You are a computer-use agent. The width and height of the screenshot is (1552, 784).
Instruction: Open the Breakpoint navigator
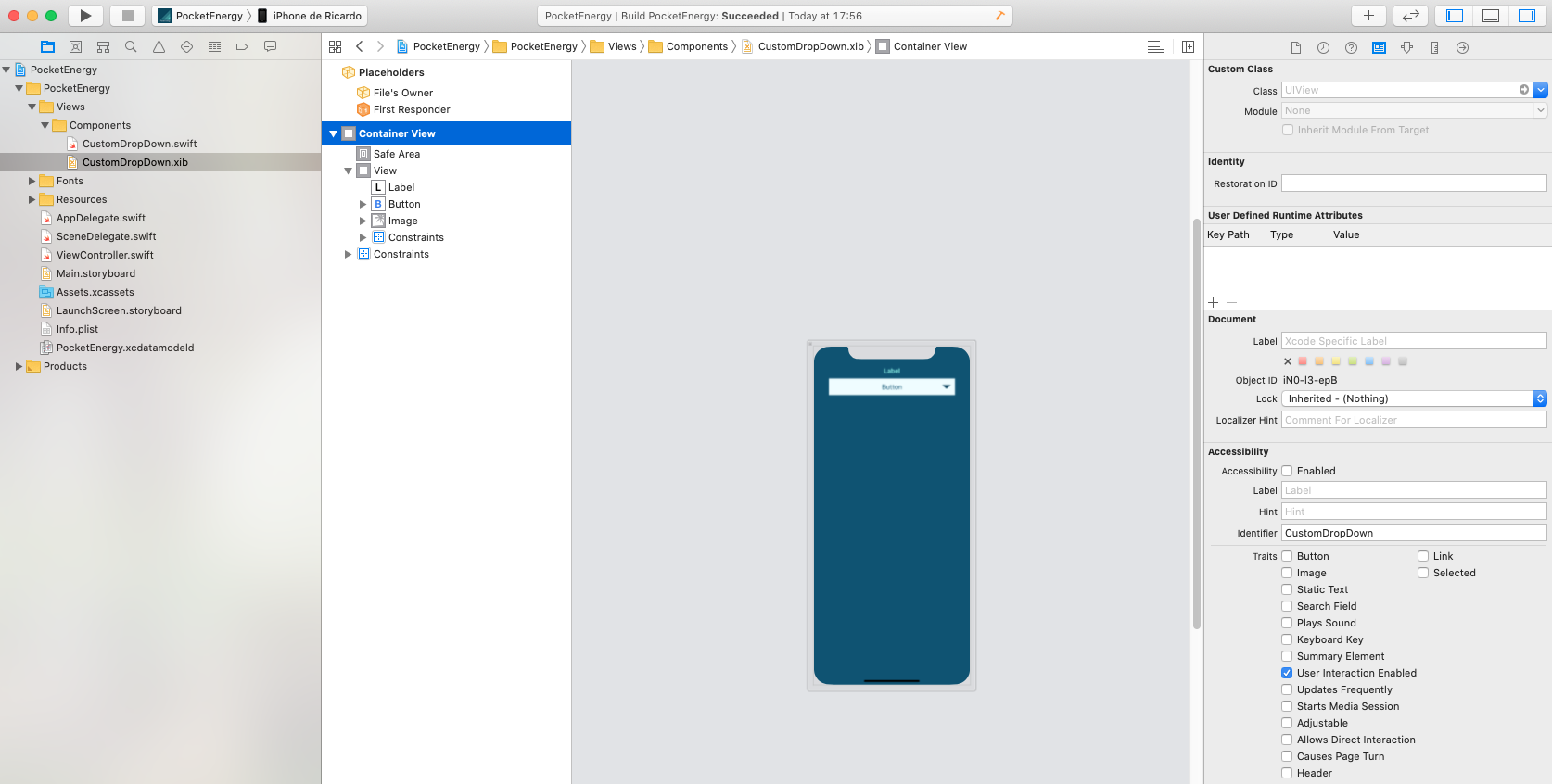click(242, 46)
